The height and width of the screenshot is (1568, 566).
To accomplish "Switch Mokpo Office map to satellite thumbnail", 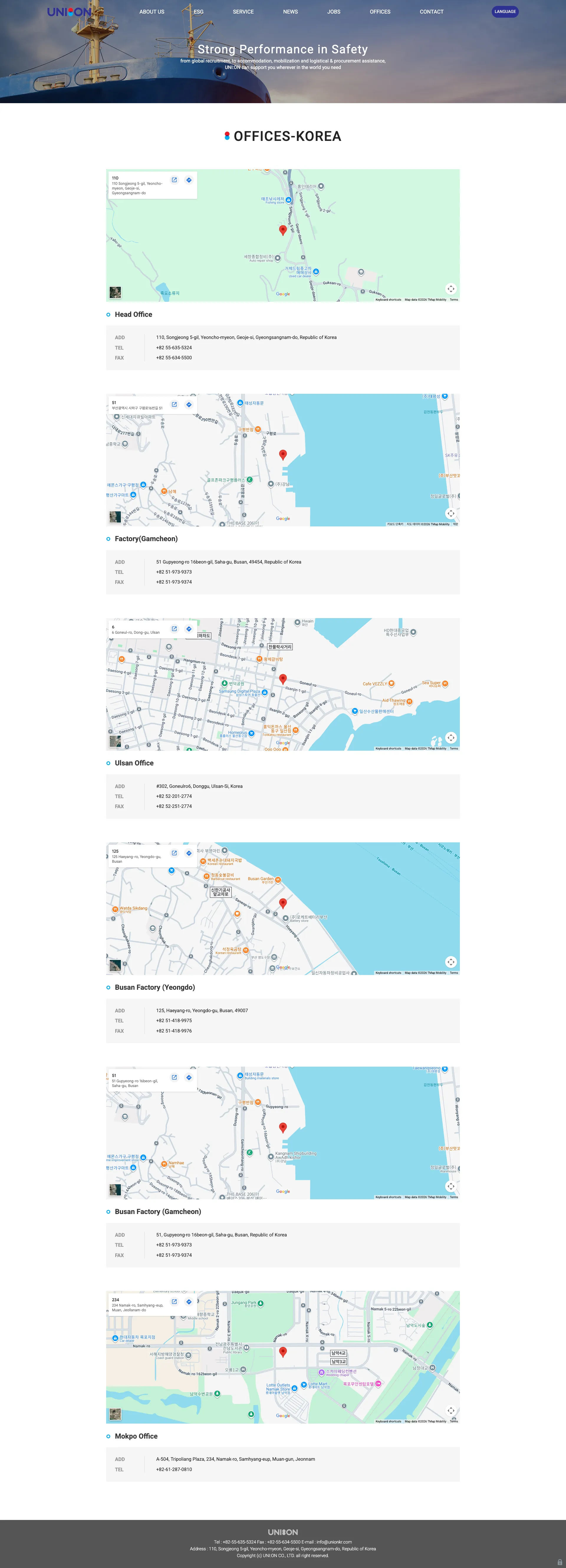I will 115,1414.
